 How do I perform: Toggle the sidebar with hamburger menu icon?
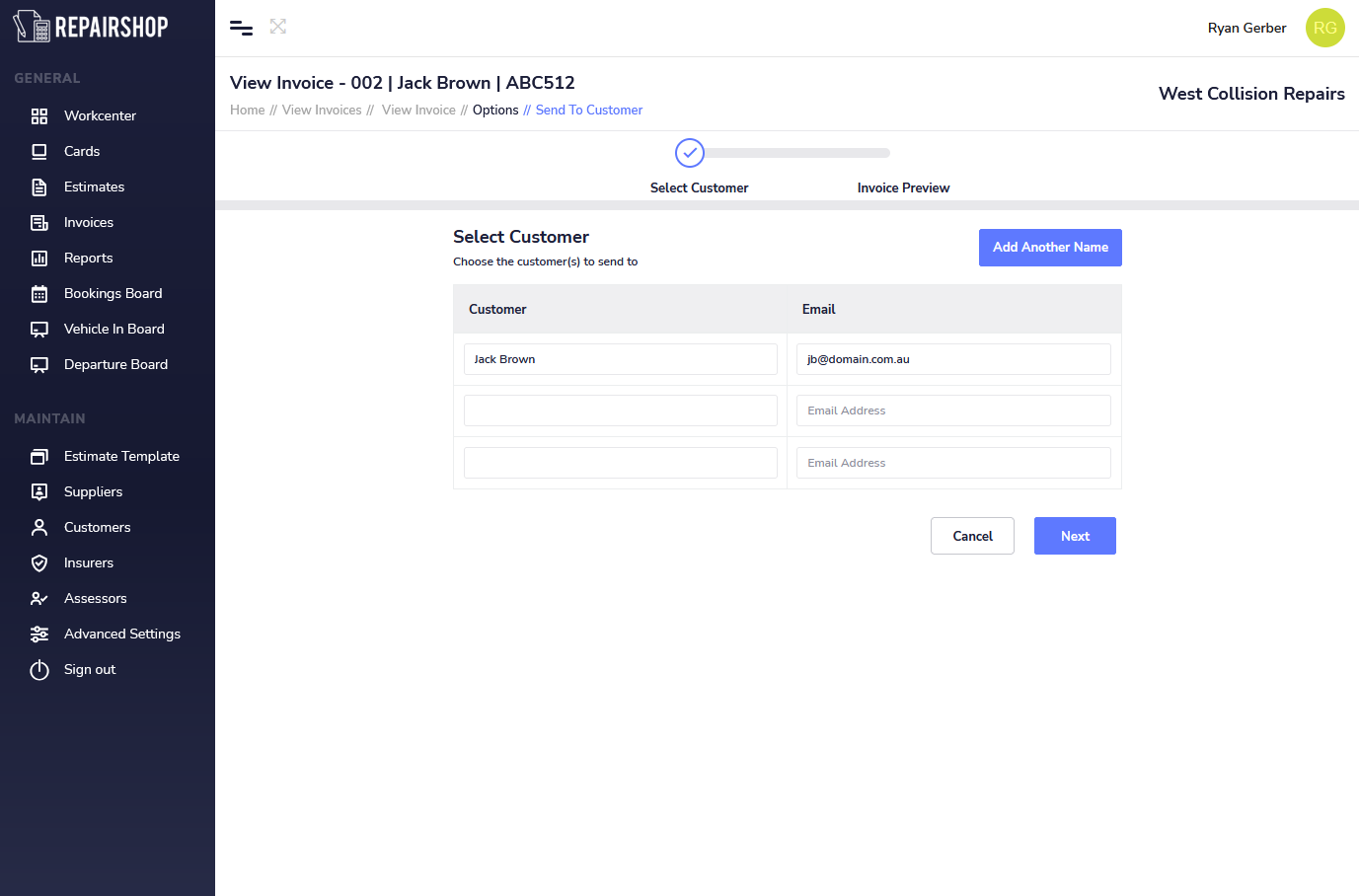click(241, 28)
